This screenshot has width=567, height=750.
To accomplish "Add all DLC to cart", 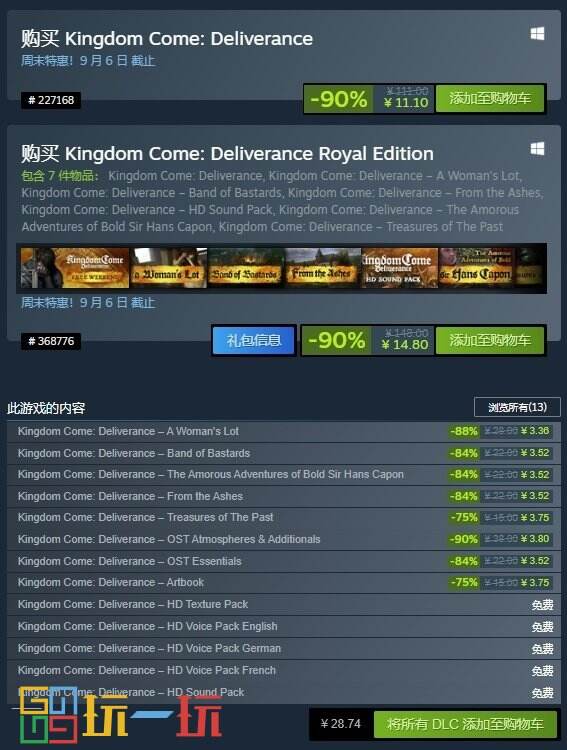I will [465, 724].
